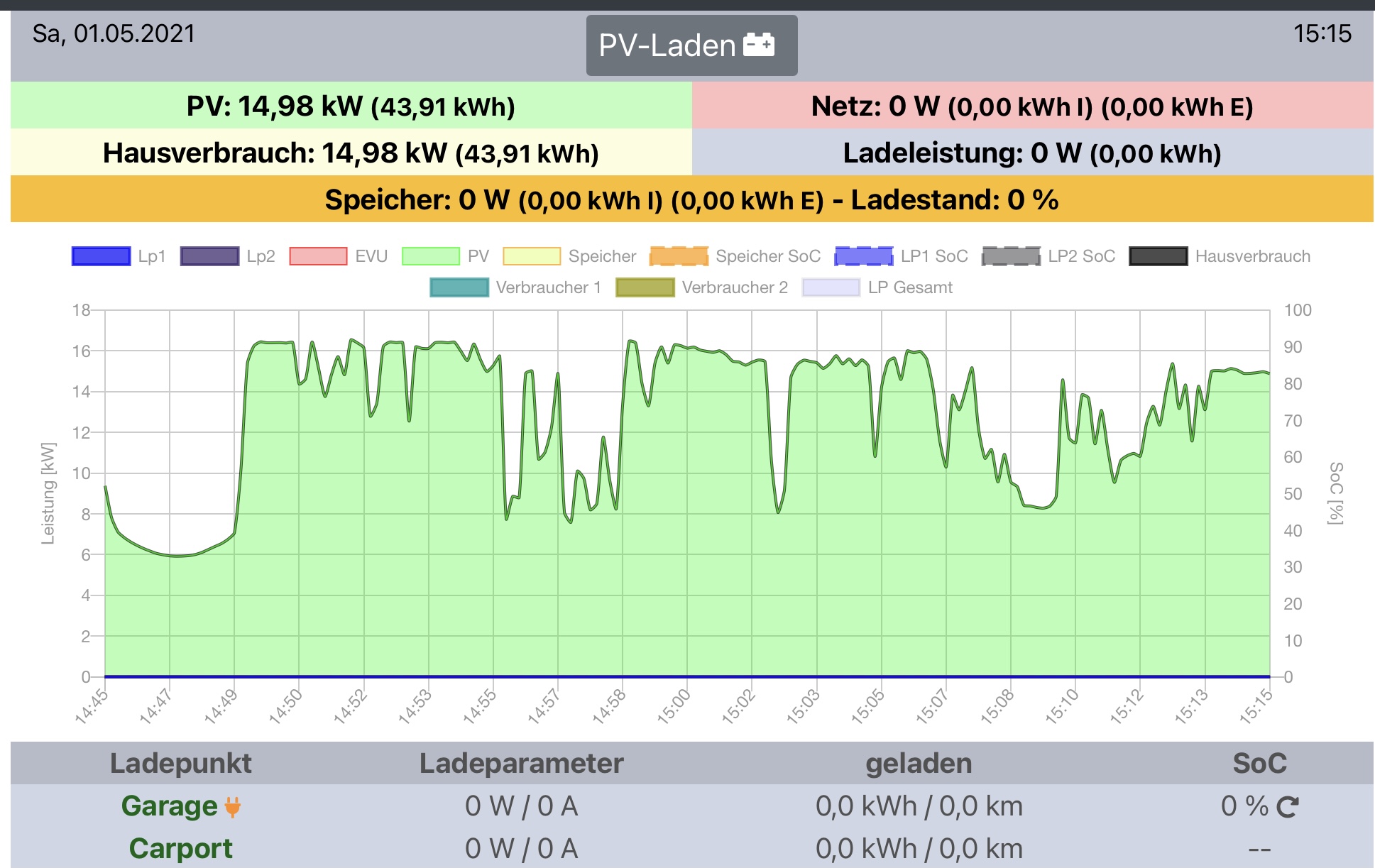Toggle LP2 SoC legend item
This screenshot has height=868, width=1375.
pyautogui.click(x=1011, y=256)
